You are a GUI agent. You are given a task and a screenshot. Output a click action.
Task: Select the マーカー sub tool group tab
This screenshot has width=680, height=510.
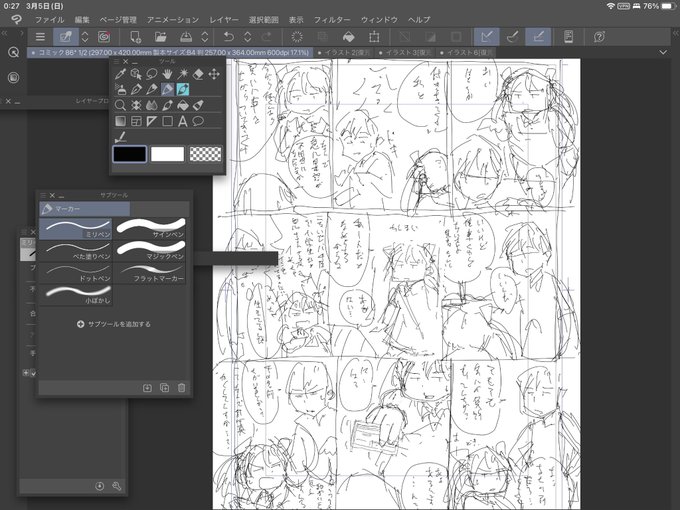pos(85,209)
